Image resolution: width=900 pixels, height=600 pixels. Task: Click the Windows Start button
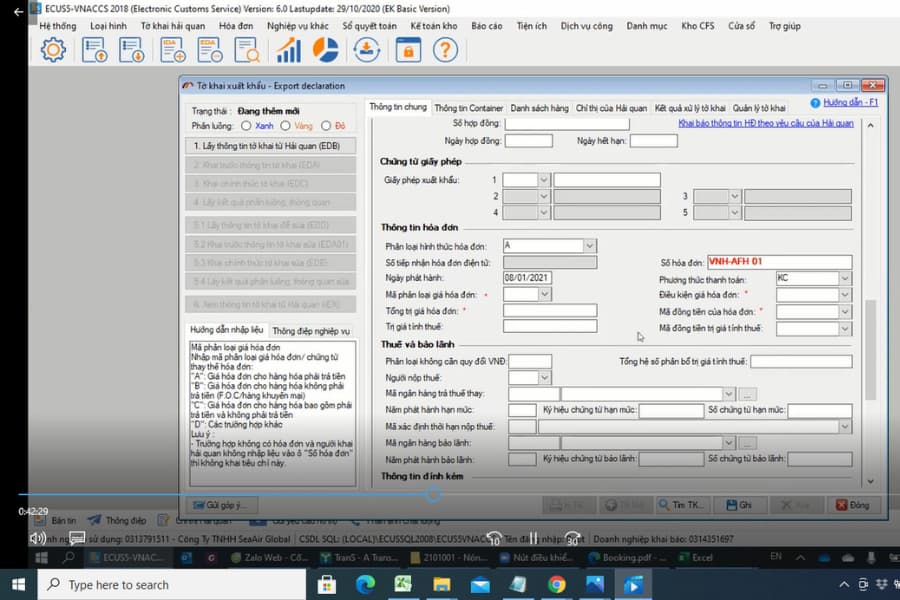[x=18, y=584]
